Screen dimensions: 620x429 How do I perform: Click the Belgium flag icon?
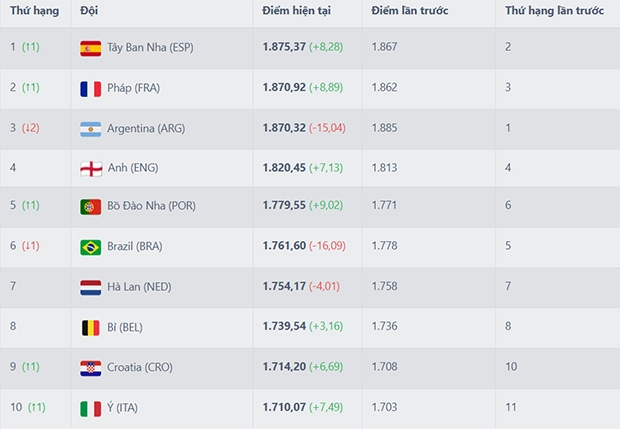point(90,327)
